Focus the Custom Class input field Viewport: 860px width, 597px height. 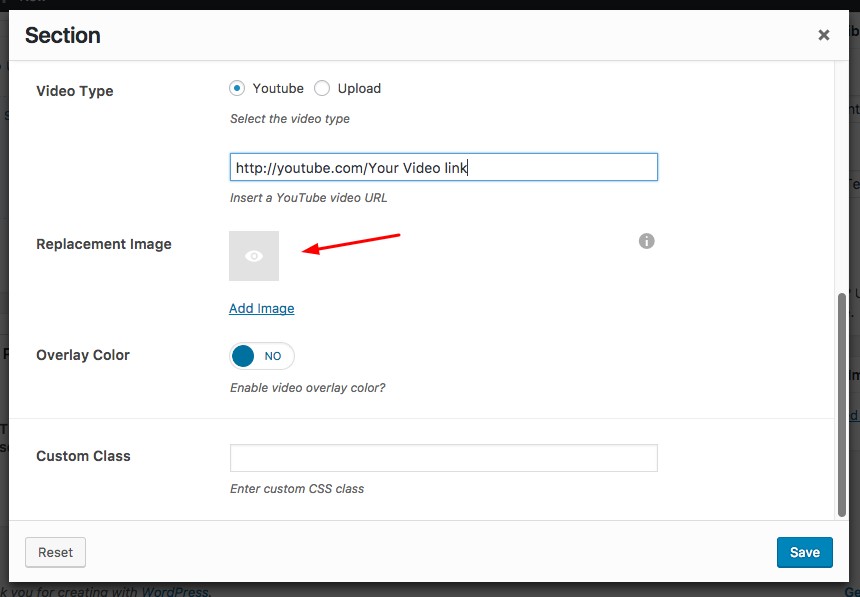coord(444,458)
